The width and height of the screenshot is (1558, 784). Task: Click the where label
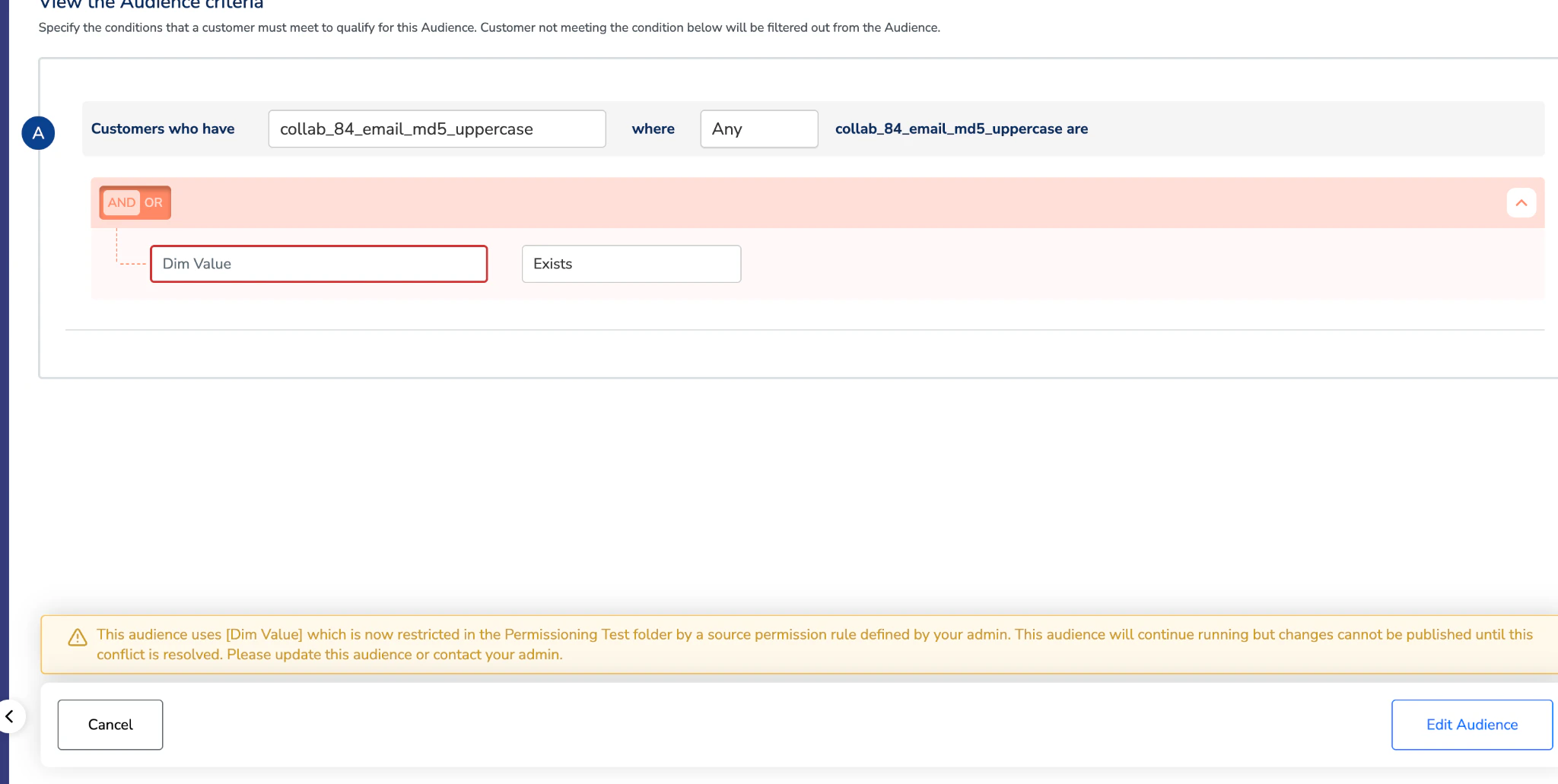[653, 129]
